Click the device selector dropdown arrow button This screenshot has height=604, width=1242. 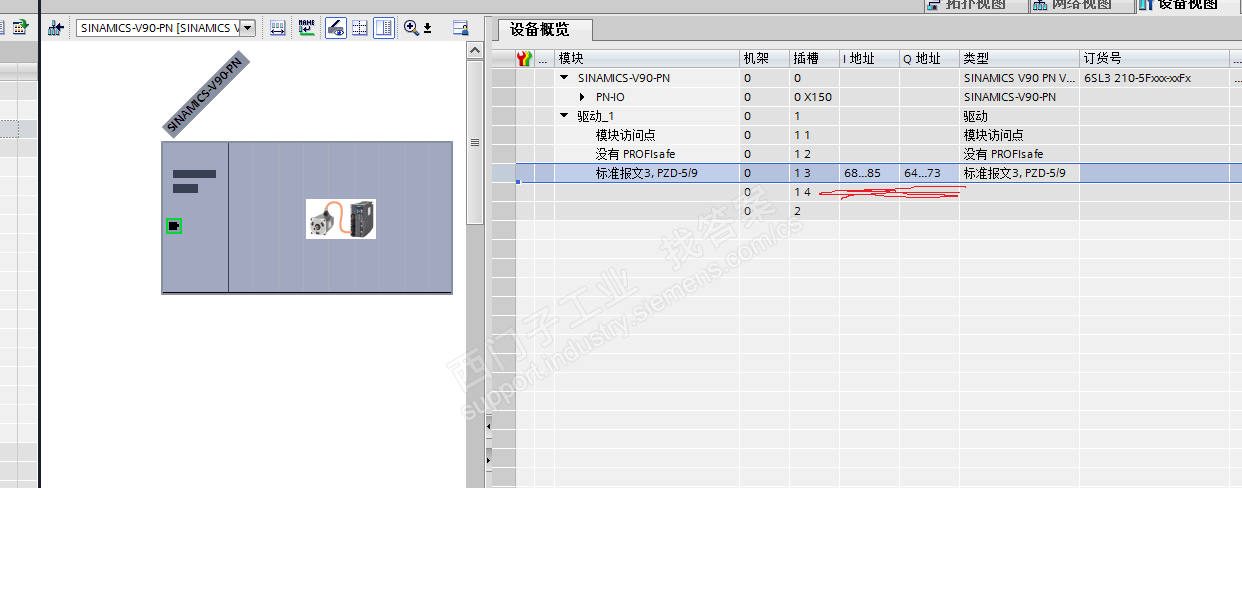tap(248, 28)
